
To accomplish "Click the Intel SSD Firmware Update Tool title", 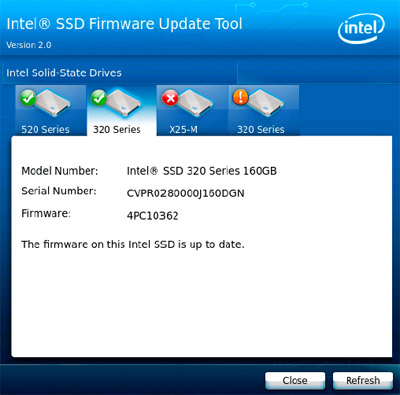I will click(x=124, y=24).
